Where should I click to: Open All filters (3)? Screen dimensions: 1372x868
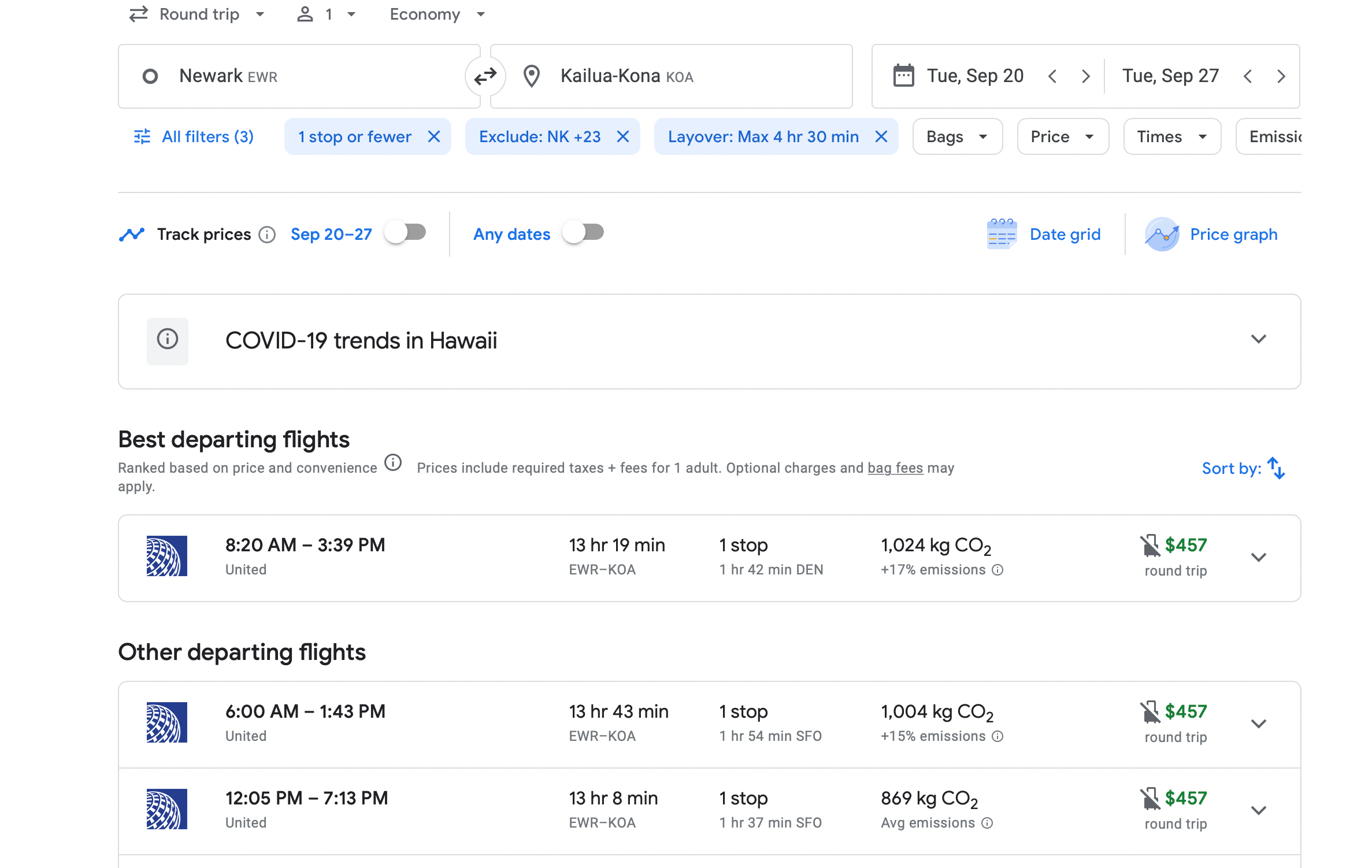(194, 136)
